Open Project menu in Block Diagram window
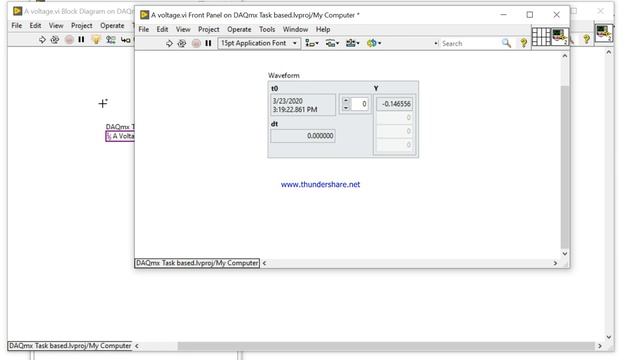640x360 pixels. point(82,25)
